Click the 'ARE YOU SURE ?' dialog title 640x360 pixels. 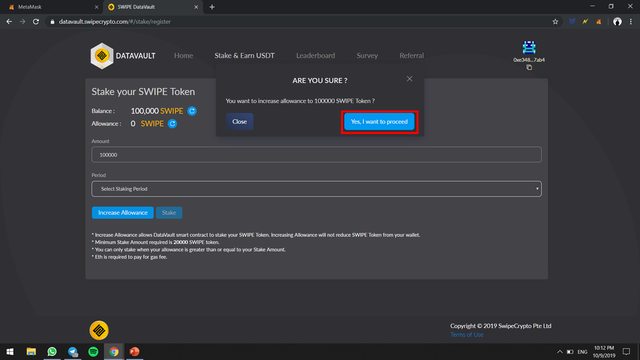320,80
